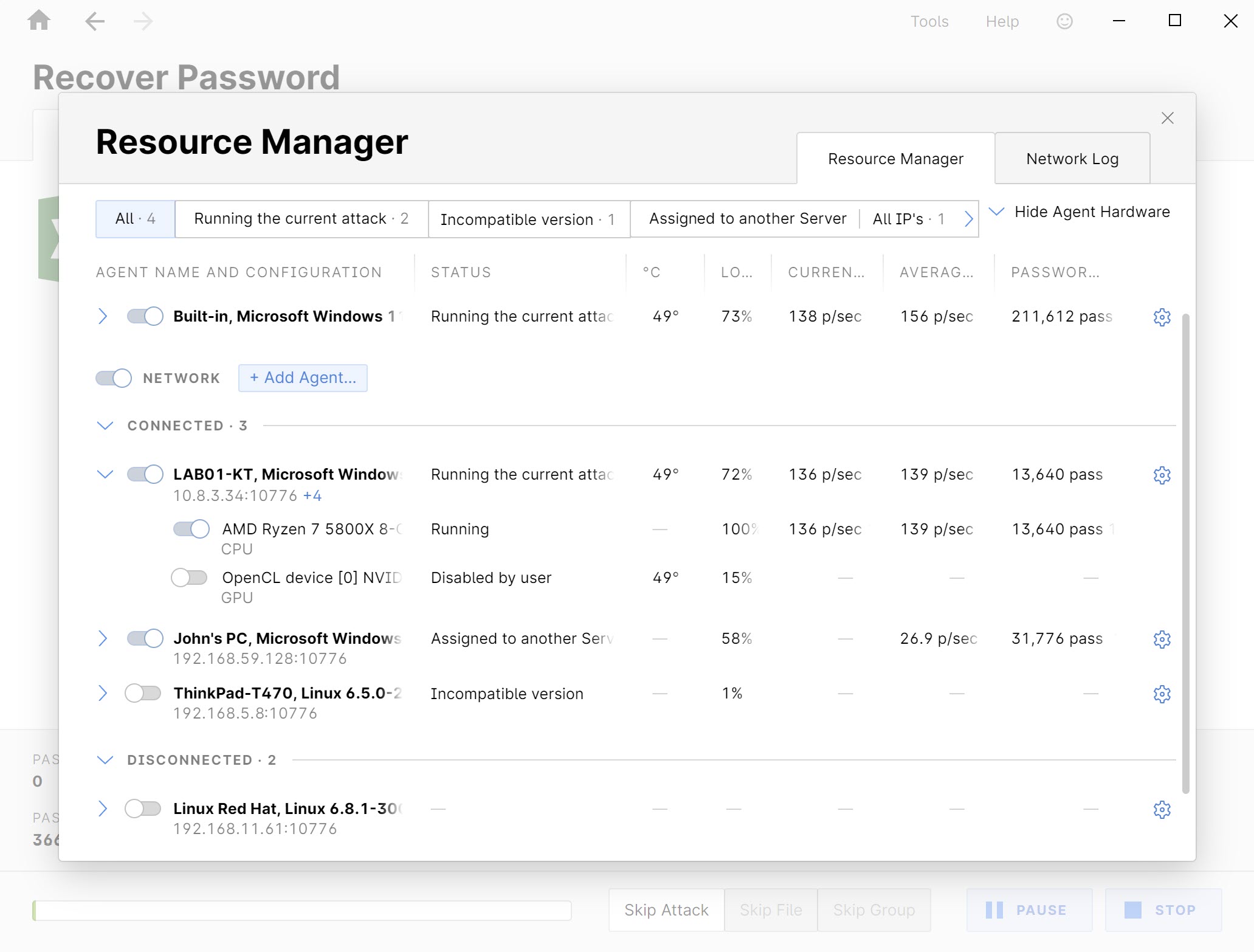Enable the ThinkPad-T470 agent switch
The height and width of the screenshot is (952, 1254).
tap(143, 693)
